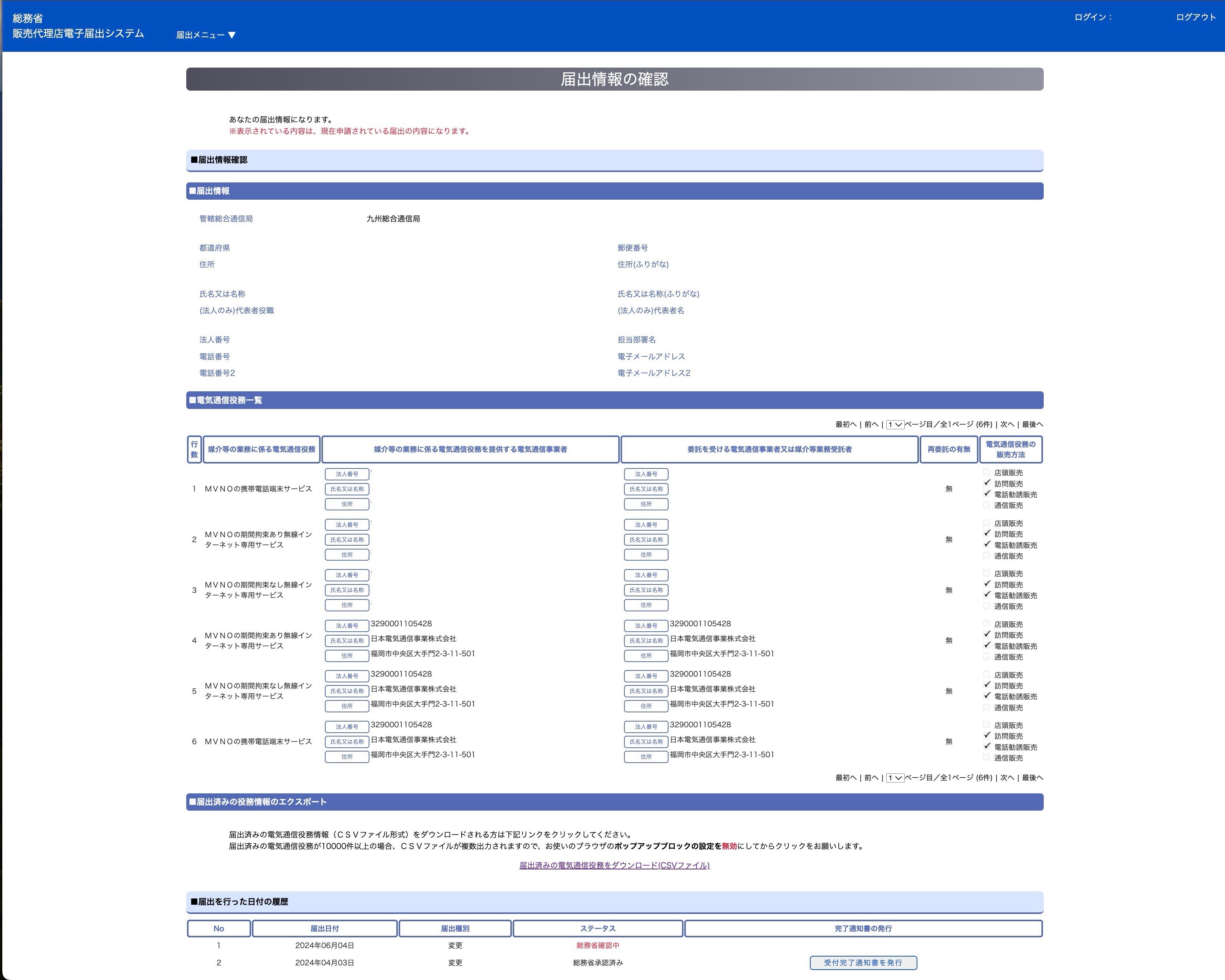The image size is (1225, 980).
Task: Click 前へ in the bottom pagination
Action: pos(871,778)
